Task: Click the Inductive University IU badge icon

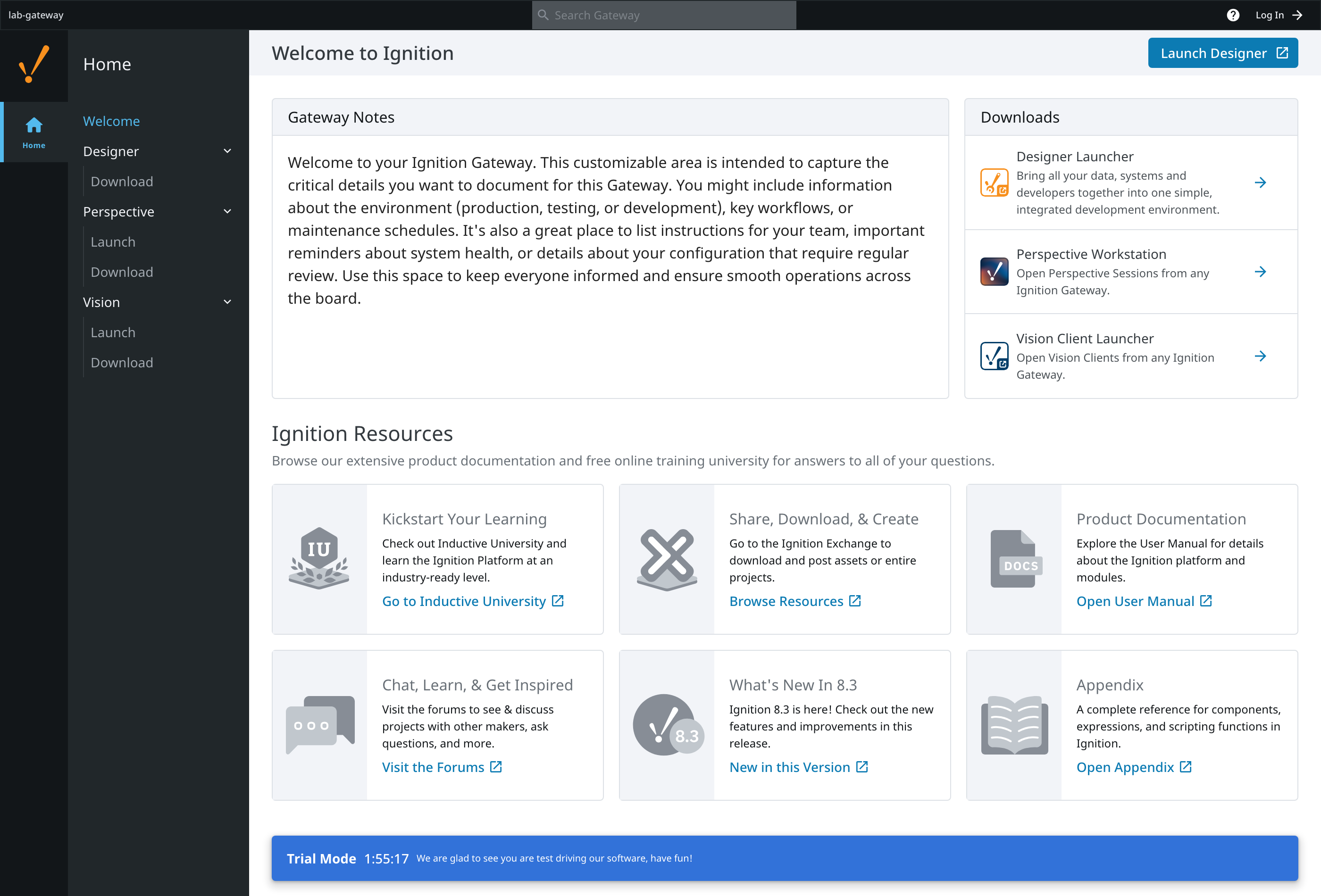Action: pos(319,558)
